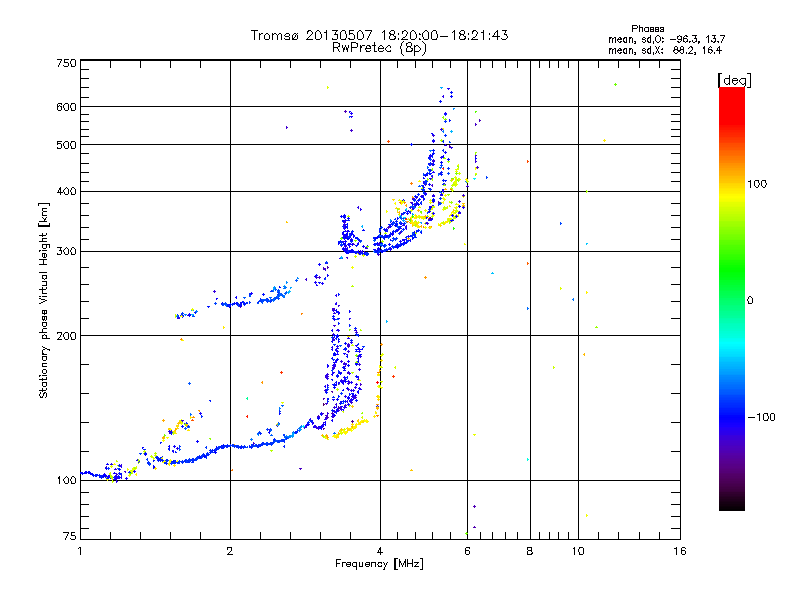Click the "Frequency [MHz]" axis label

tap(379, 564)
